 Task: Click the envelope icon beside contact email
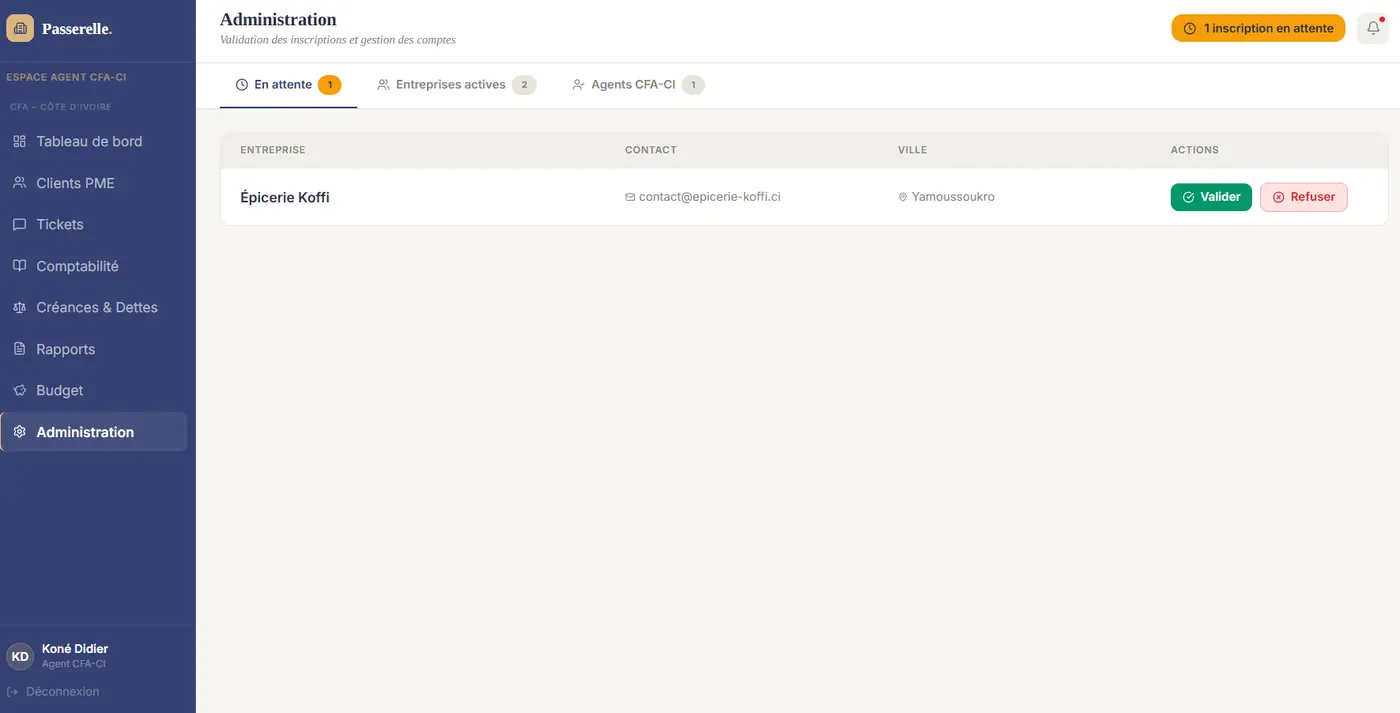click(630, 197)
